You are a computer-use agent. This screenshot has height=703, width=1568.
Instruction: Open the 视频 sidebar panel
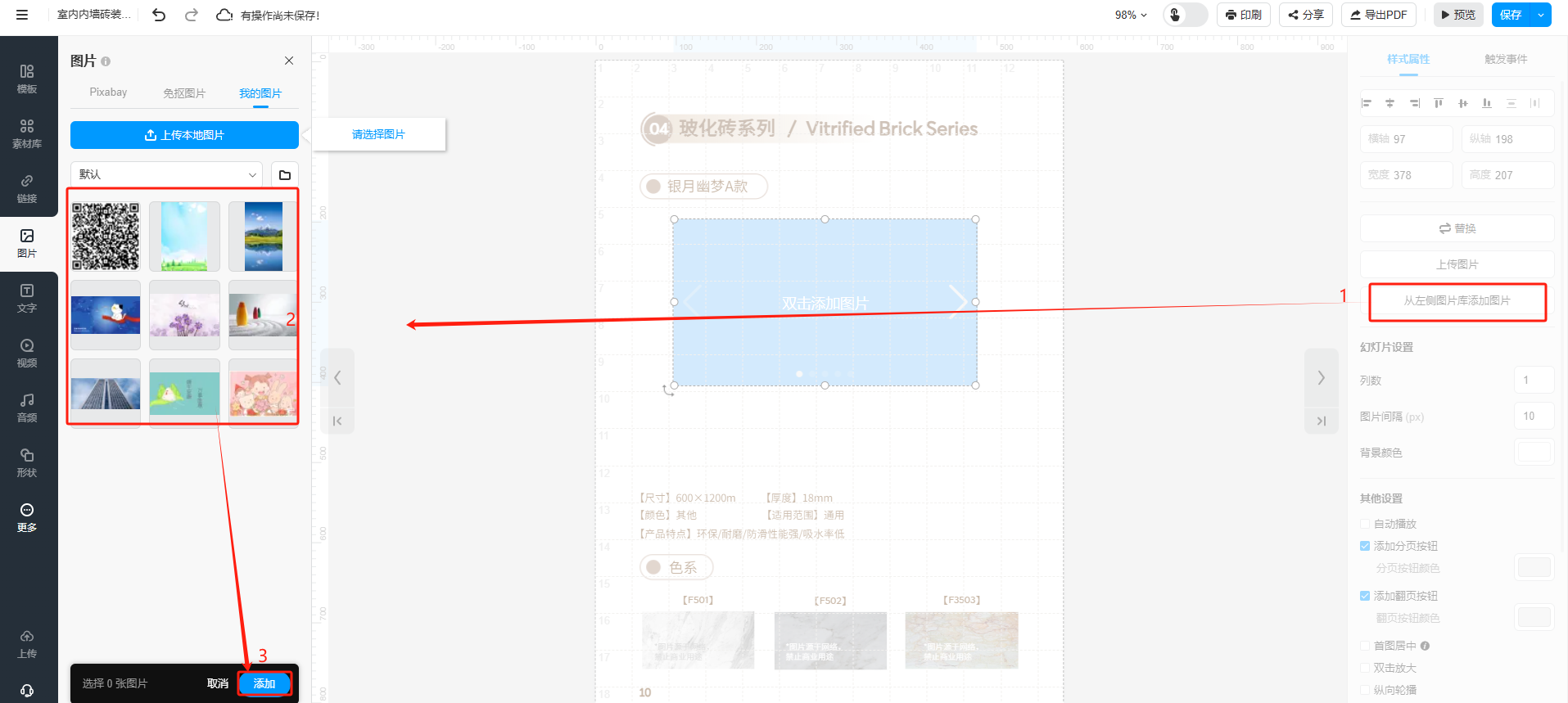pyautogui.click(x=27, y=353)
